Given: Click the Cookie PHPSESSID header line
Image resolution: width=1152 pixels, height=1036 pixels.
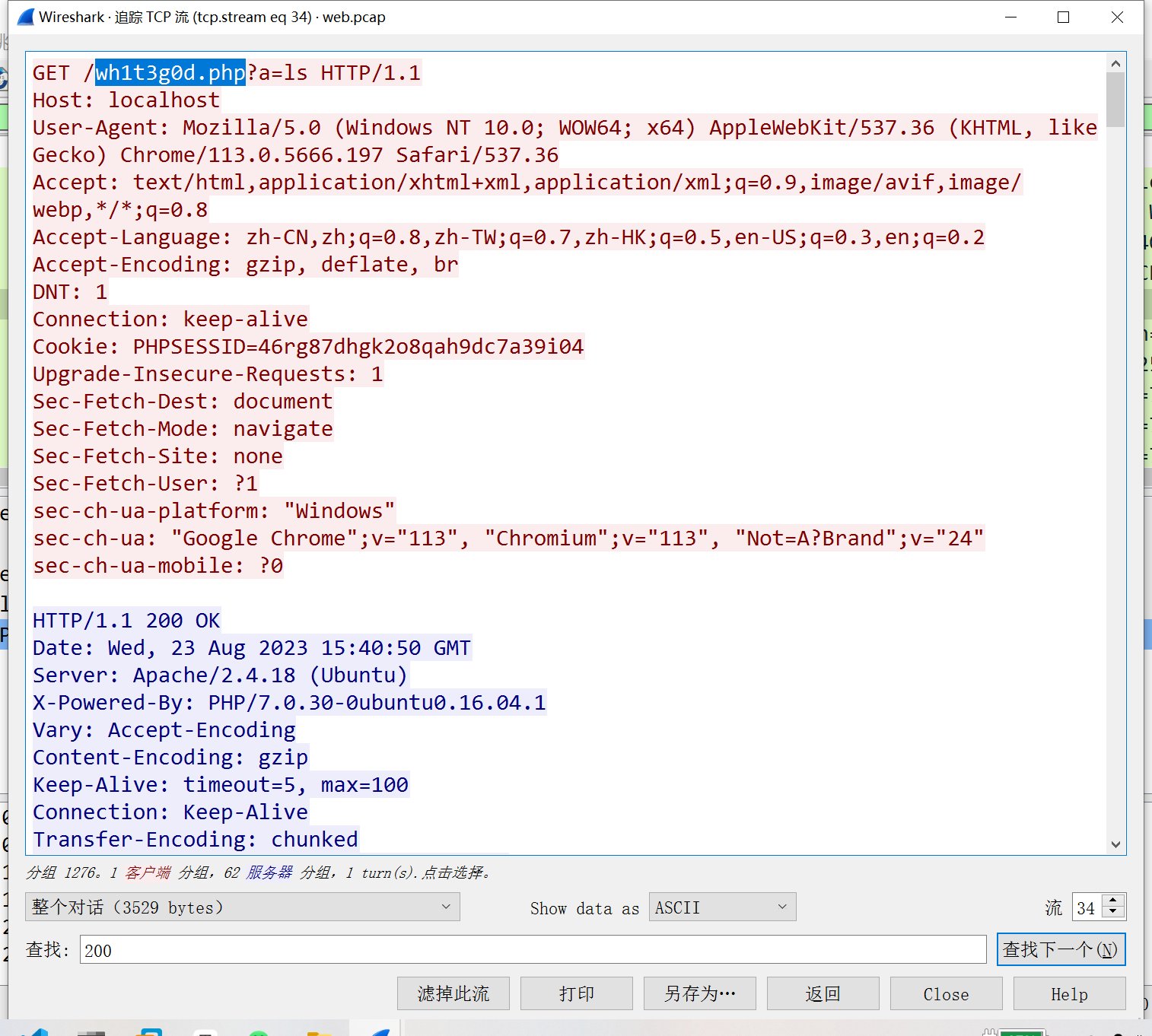Looking at the screenshot, I should coord(308,347).
